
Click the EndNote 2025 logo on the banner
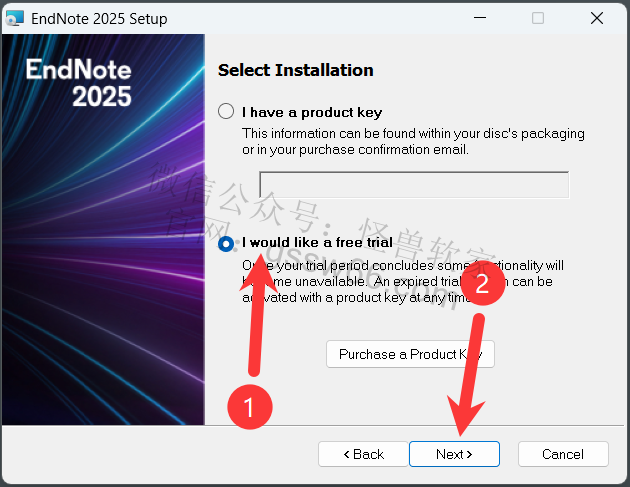[x=78, y=83]
